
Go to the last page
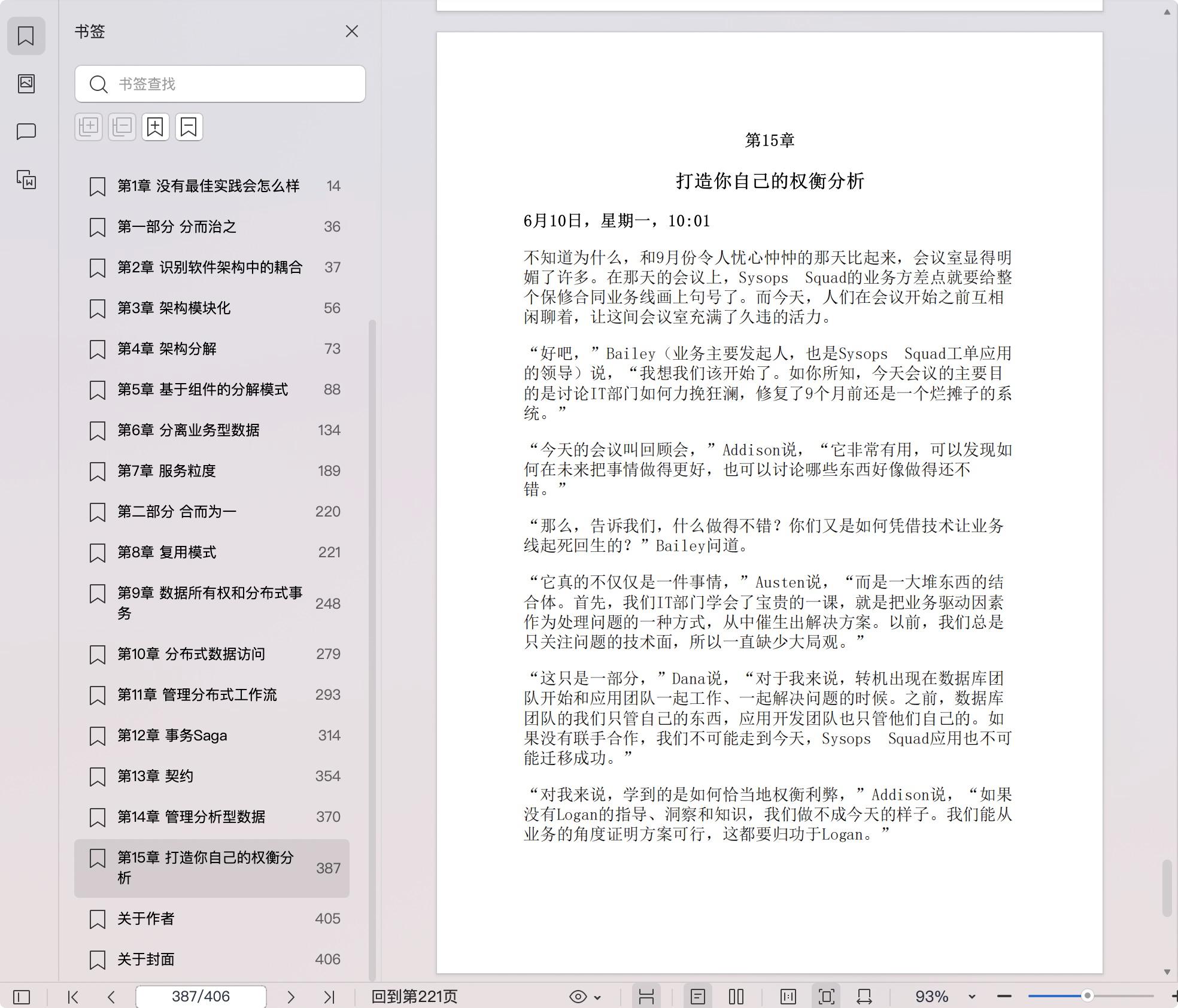coord(329,997)
